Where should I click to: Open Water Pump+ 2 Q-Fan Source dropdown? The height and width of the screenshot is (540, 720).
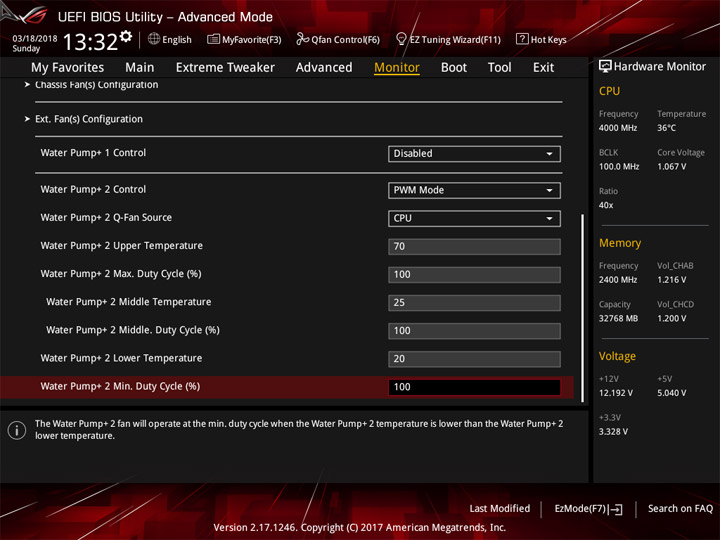point(474,219)
